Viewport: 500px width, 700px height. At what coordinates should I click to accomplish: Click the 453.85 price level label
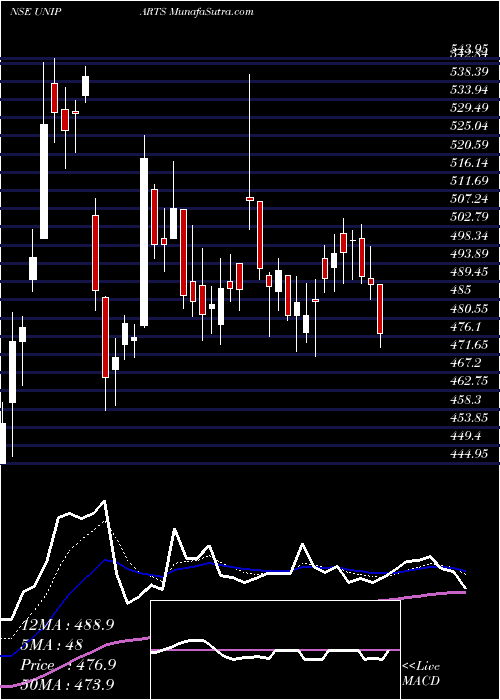[x=468, y=418]
